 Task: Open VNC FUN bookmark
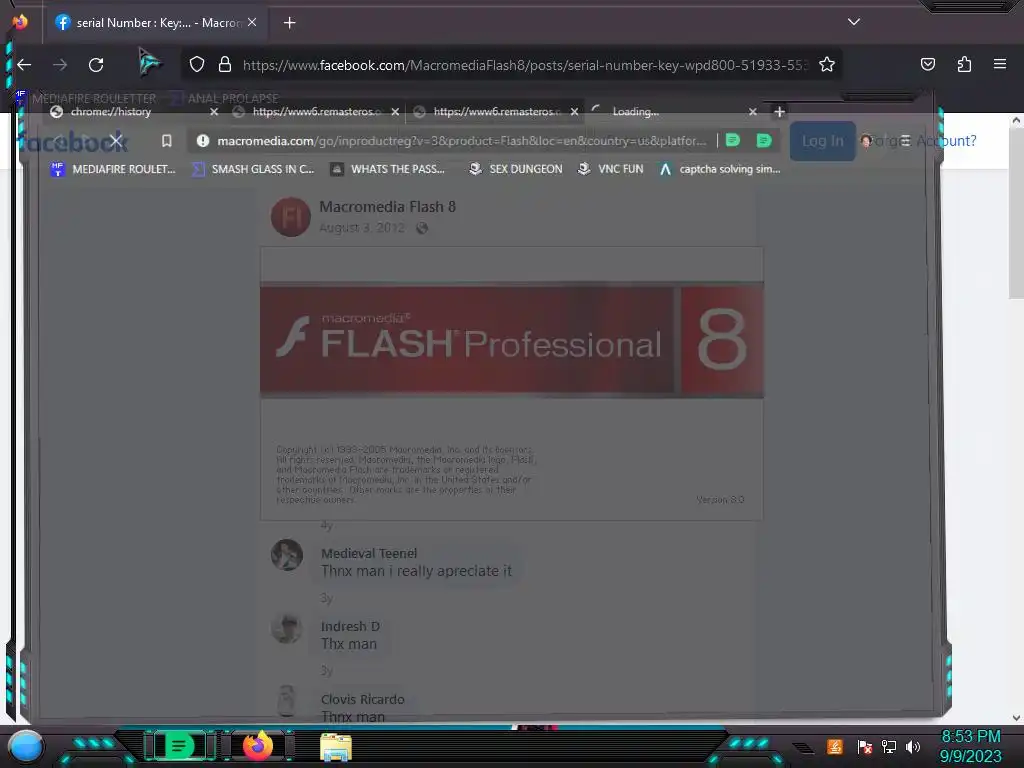(611, 169)
